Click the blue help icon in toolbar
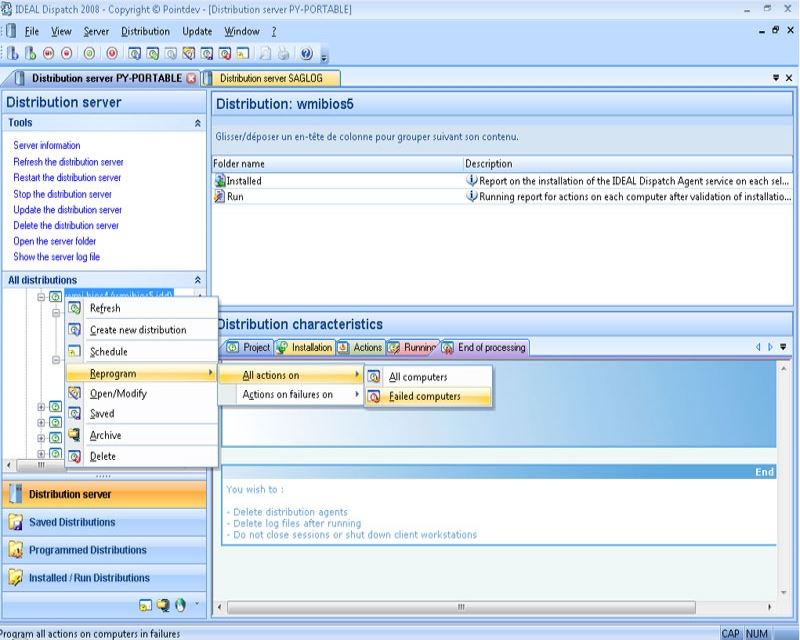 (x=306, y=54)
